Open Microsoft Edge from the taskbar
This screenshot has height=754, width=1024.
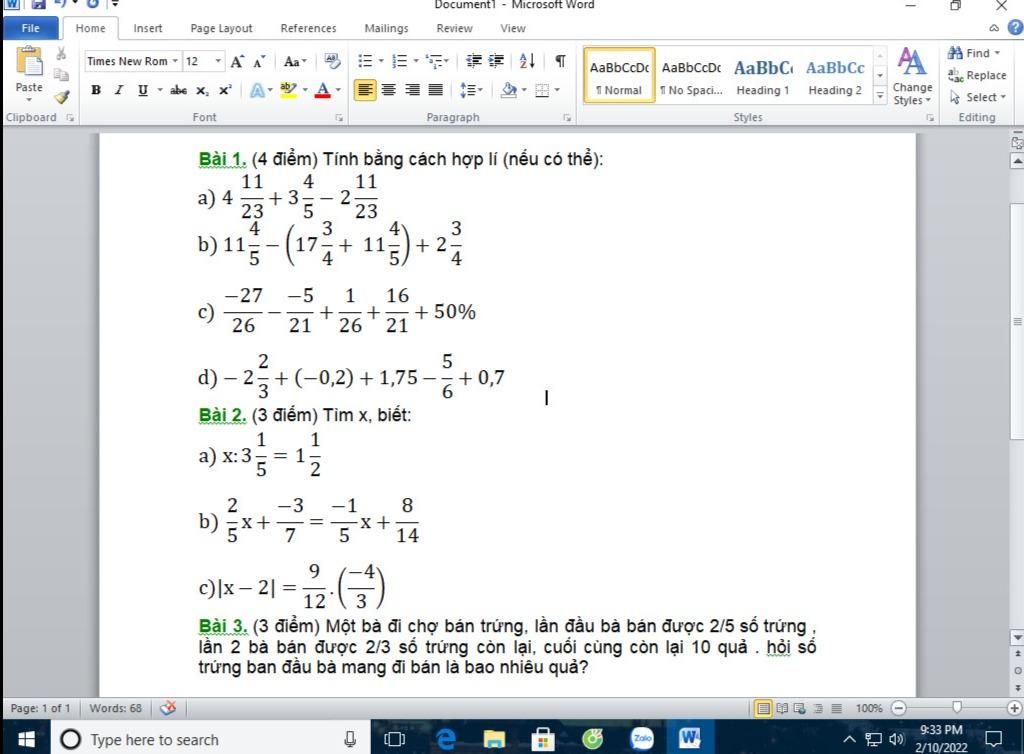click(x=445, y=739)
